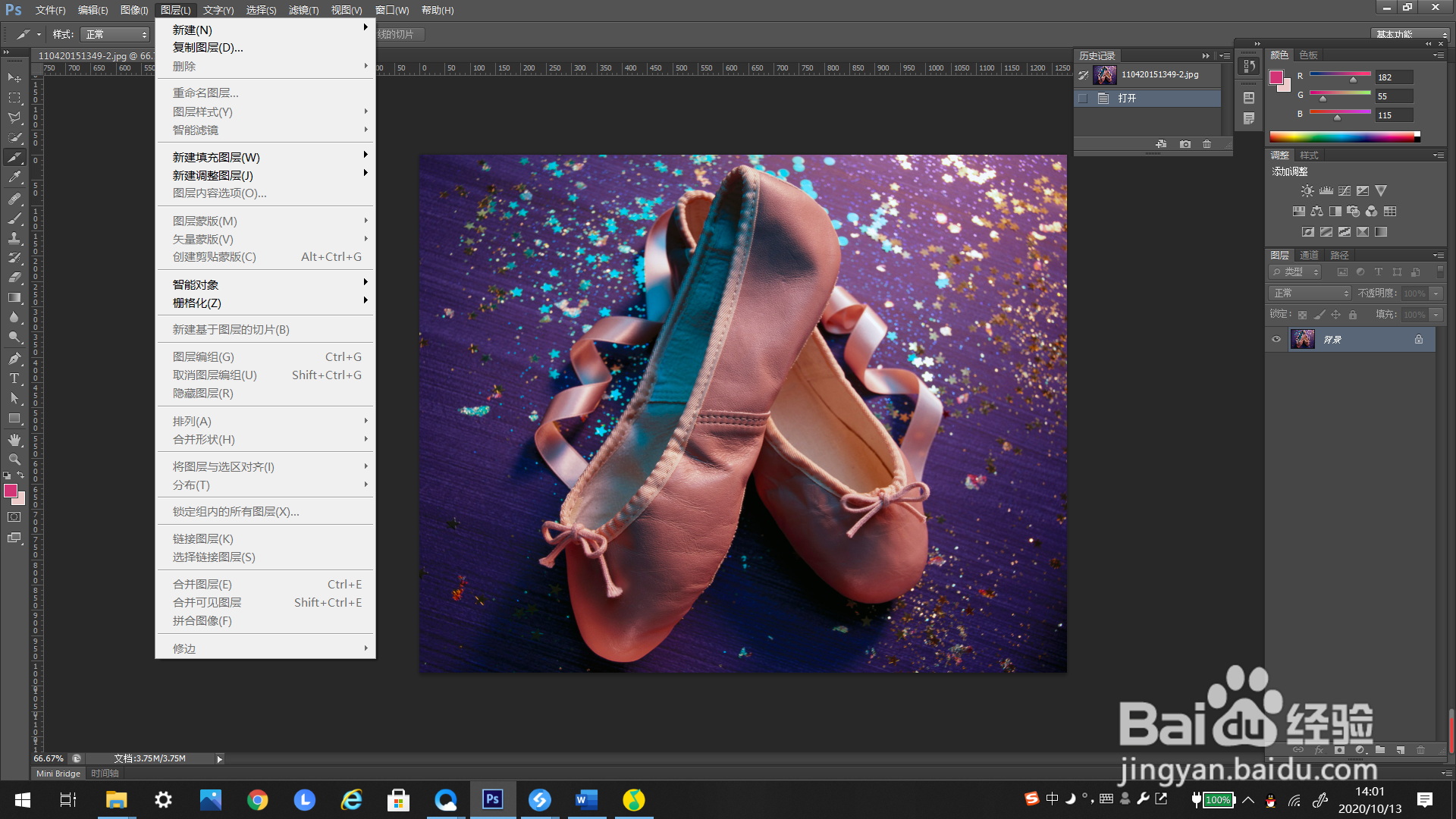The image size is (1456, 819).
Task: Click the foreground color swatch in Color panel
Action: tap(1276, 77)
